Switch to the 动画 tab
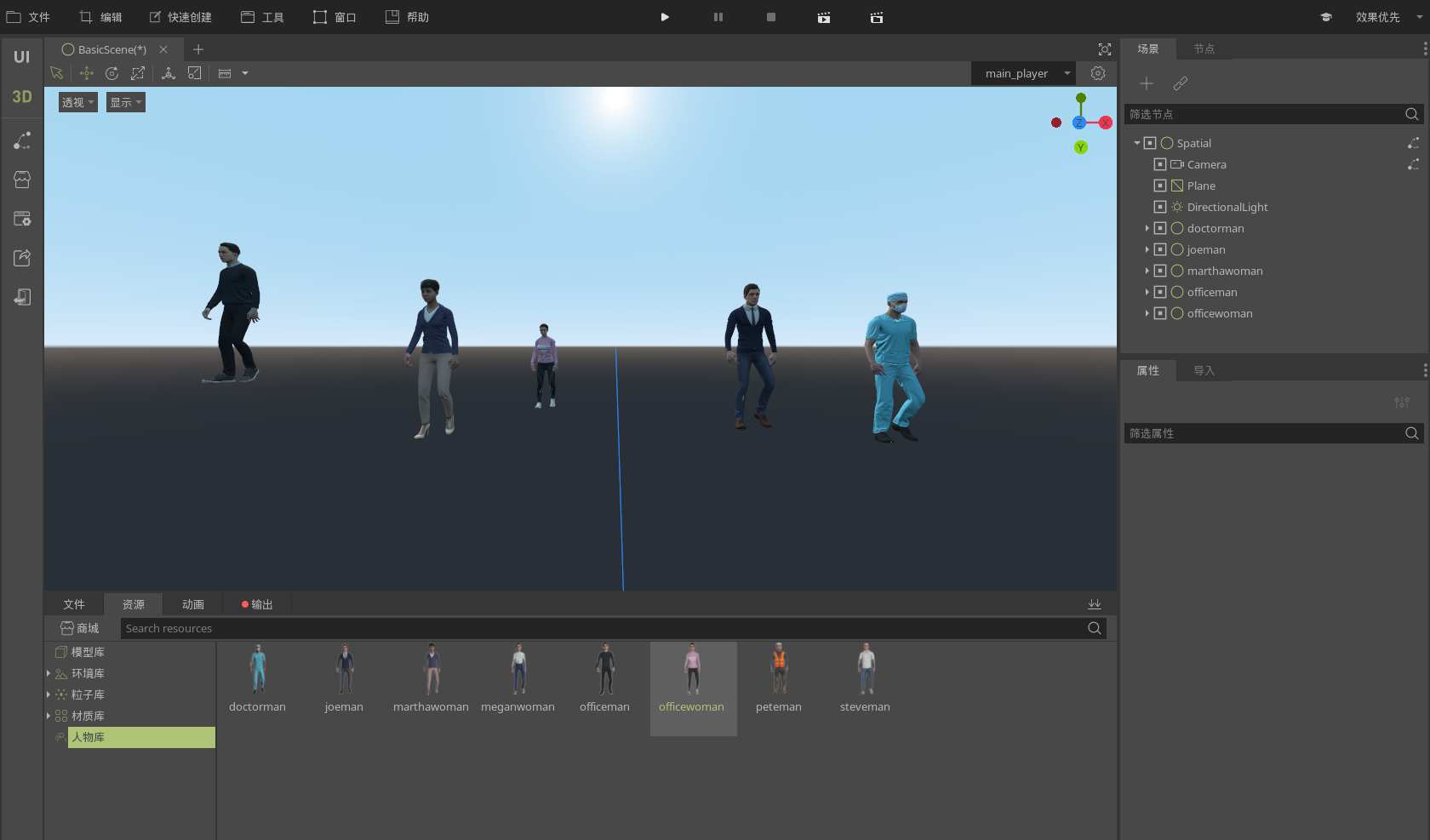Image resolution: width=1430 pixels, height=840 pixels. tap(193, 604)
